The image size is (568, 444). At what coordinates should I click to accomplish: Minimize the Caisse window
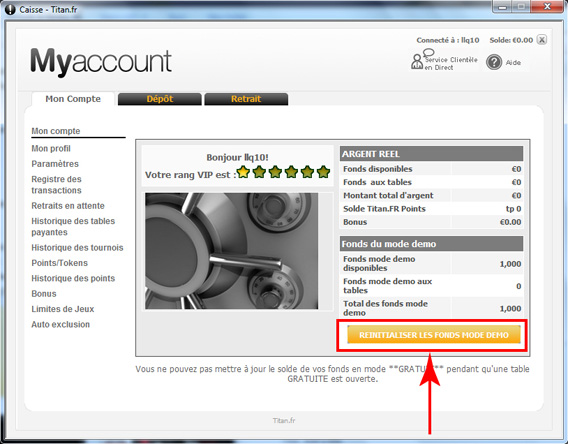click(x=503, y=7)
